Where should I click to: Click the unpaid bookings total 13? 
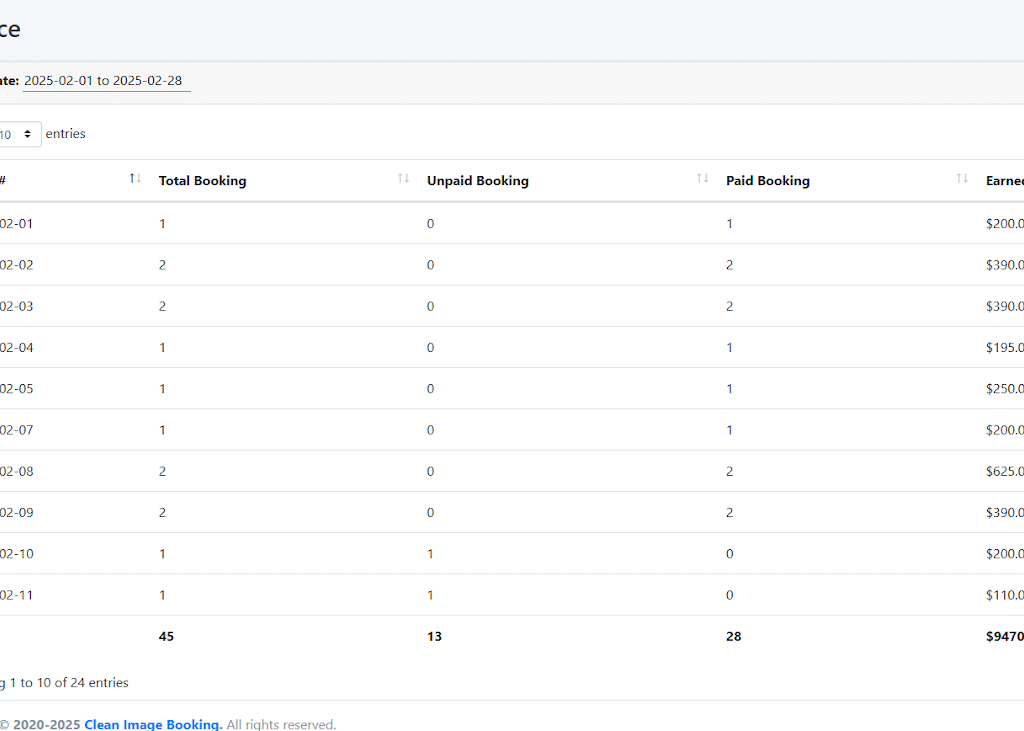[x=434, y=636]
